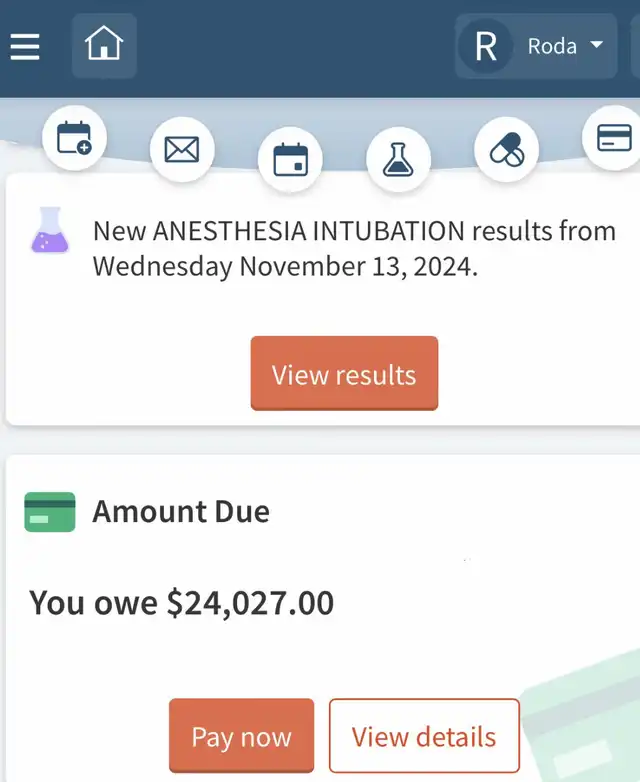The height and width of the screenshot is (782, 640).
Task: Click the green Amount Due card icon
Action: [50, 512]
